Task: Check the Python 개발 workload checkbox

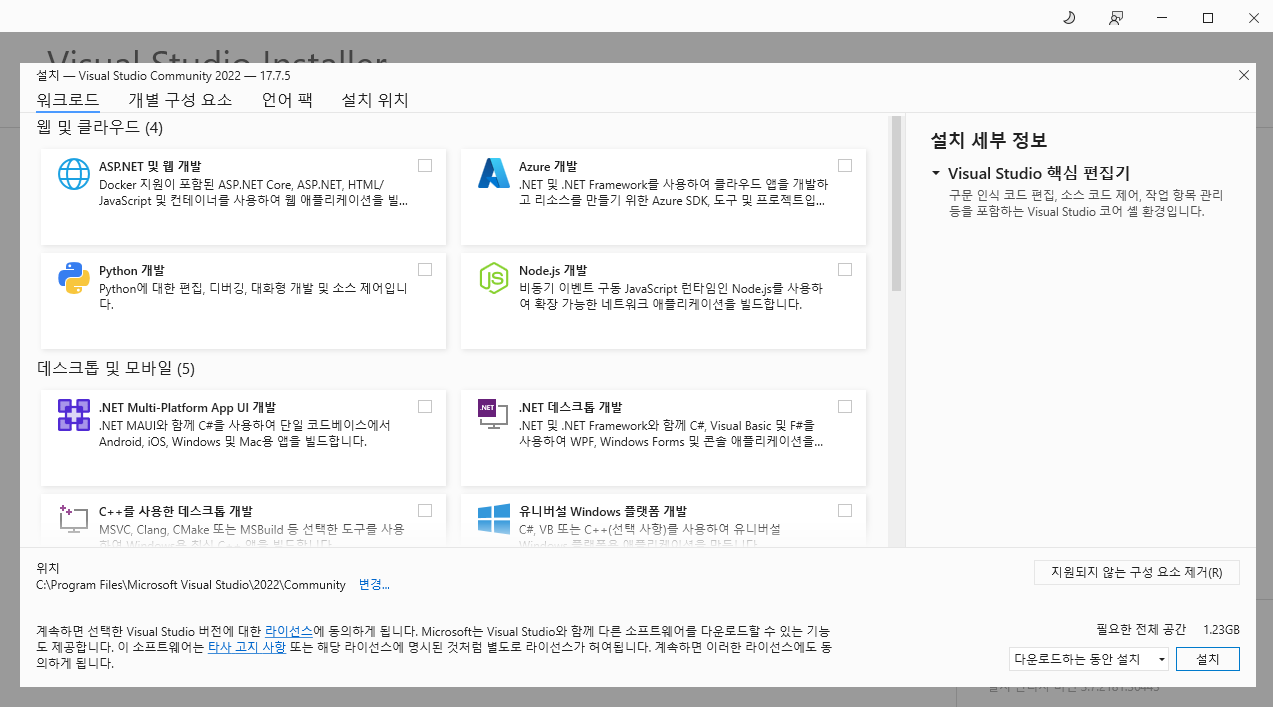Action: click(425, 269)
